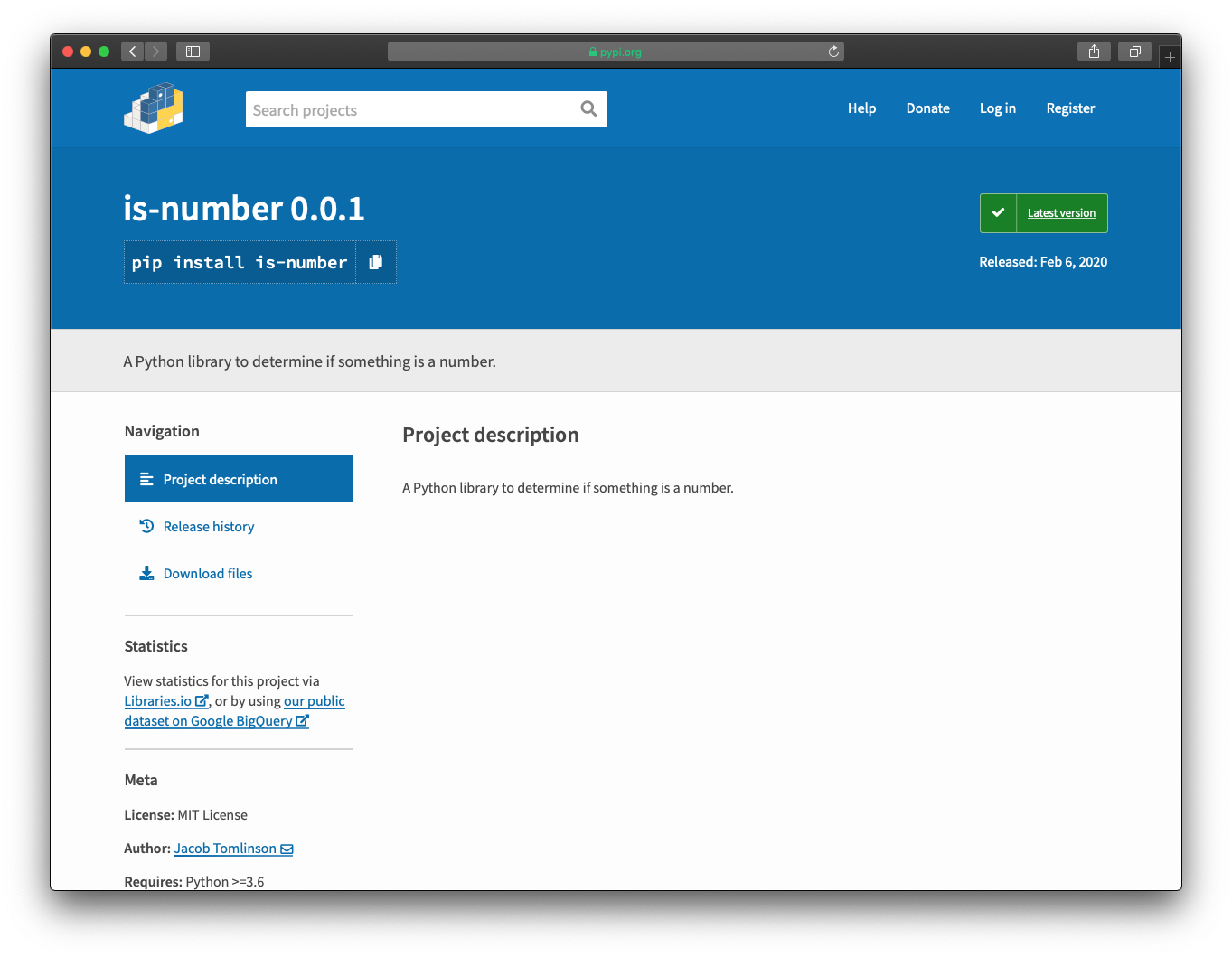The height and width of the screenshot is (957, 1232).
Task: Click the external link icon beside Libraries.io
Action: point(201,700)
